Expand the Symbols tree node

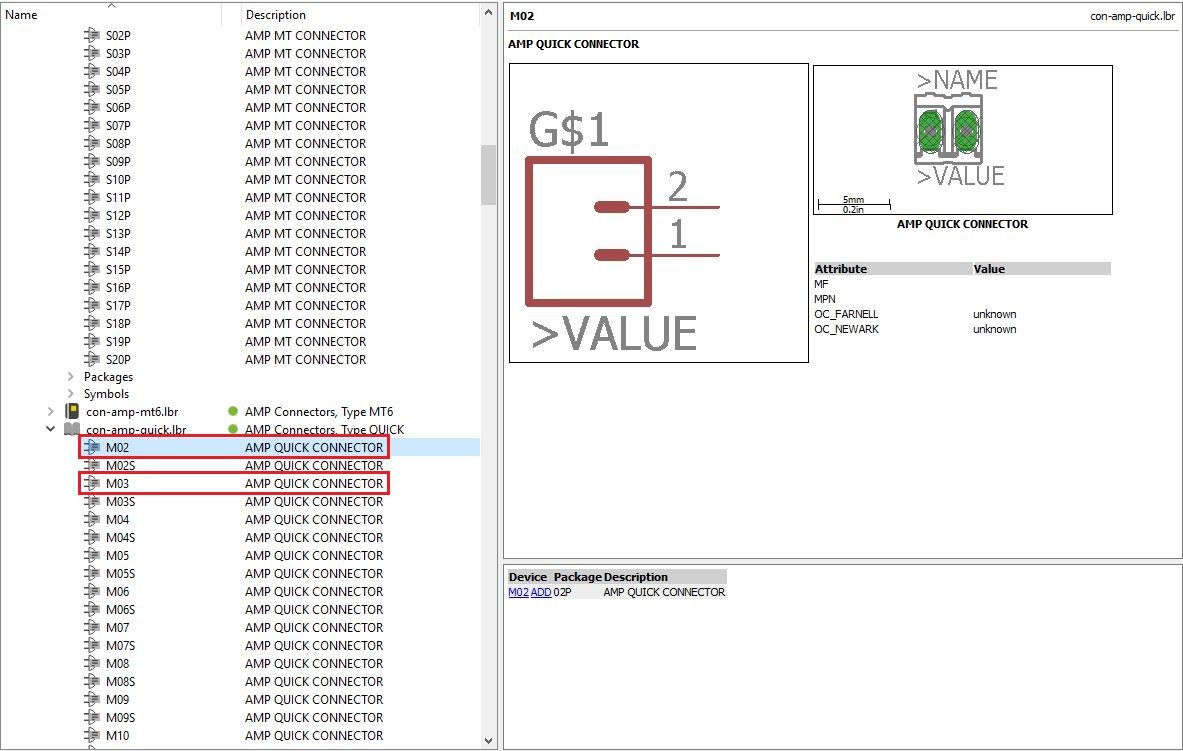71,393
